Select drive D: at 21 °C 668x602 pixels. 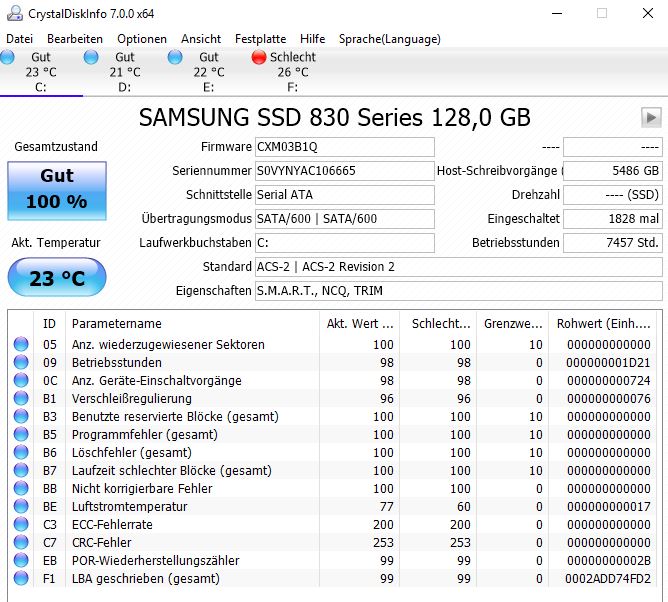click(x=125, y=72)
